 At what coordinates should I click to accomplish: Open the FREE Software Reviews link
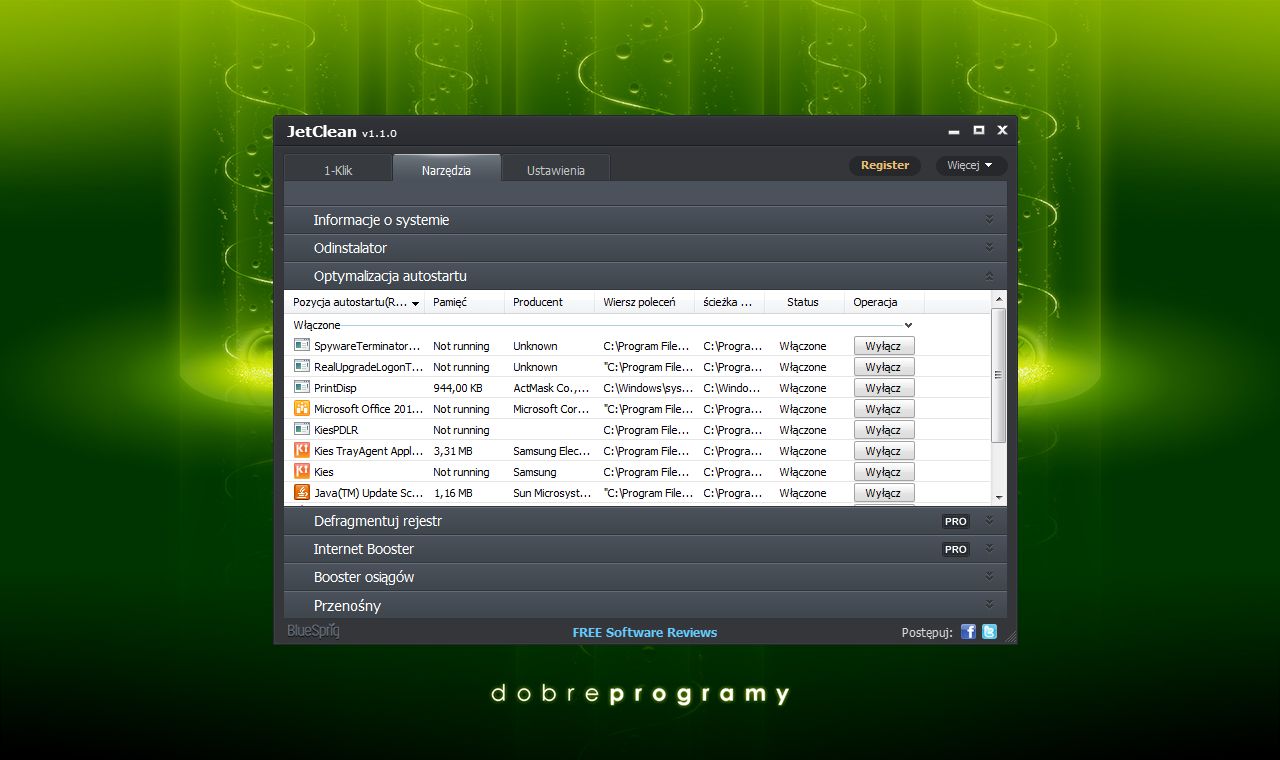tap(645, 632)
